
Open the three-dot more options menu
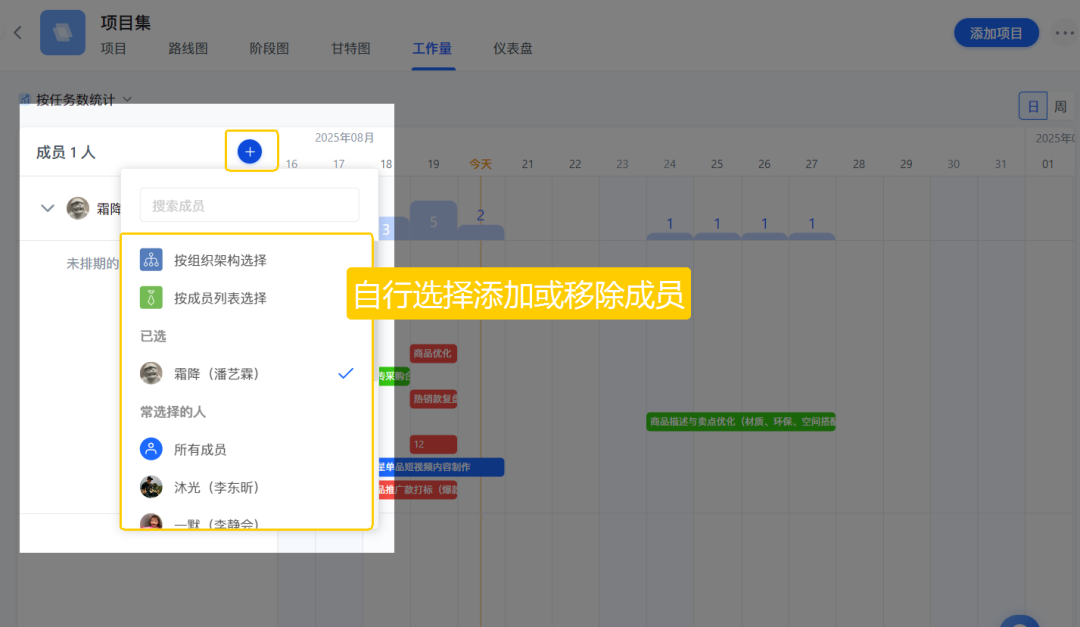pos(1063,33)
